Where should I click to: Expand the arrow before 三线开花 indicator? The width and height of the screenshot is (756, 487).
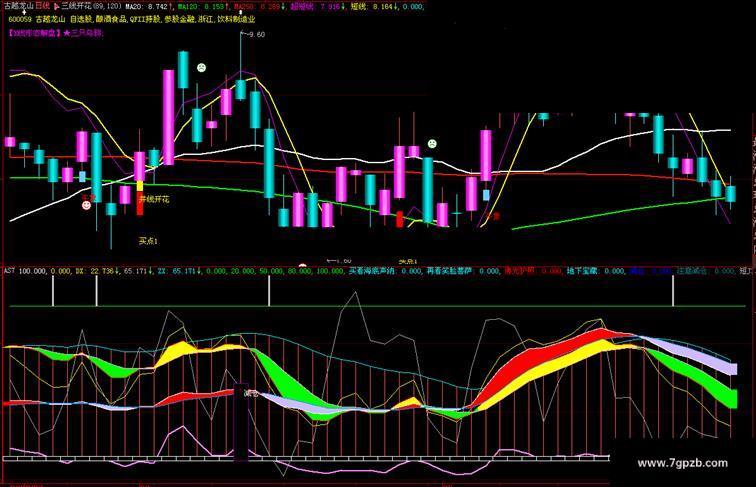pyautogui.click(x=56, y=6)
